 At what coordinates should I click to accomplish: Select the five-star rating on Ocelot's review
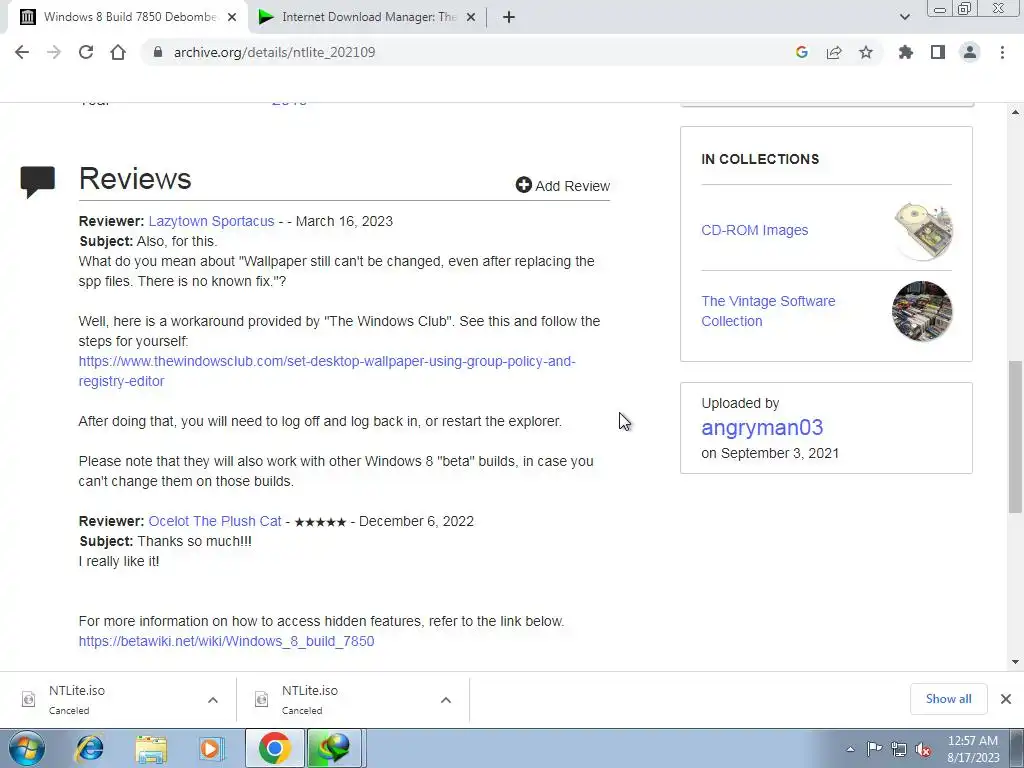click(x=320, y=522)
